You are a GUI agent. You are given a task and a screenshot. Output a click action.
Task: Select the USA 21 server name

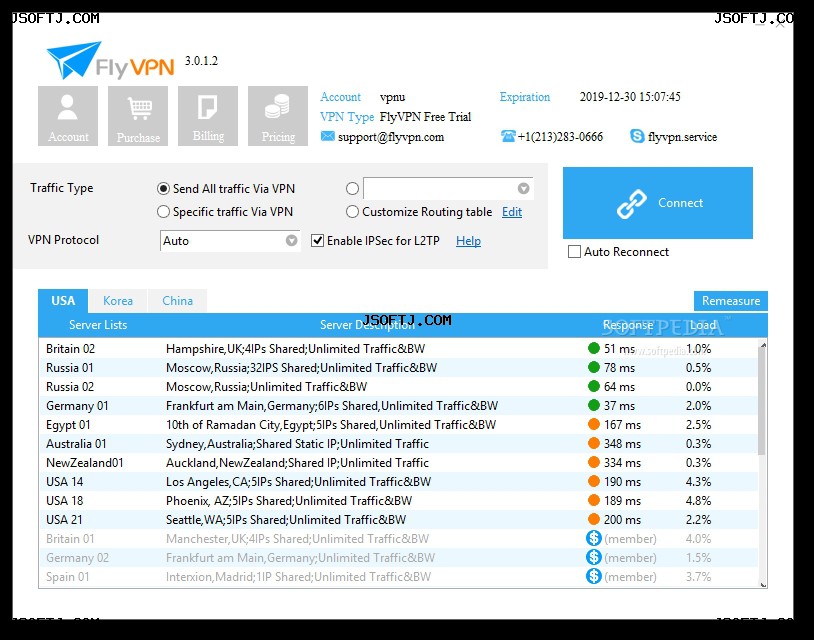click(x=64, y=520)
